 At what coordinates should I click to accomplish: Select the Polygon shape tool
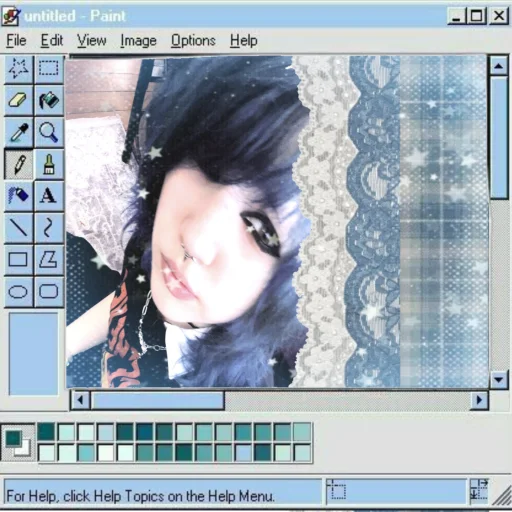click(49, 260)
